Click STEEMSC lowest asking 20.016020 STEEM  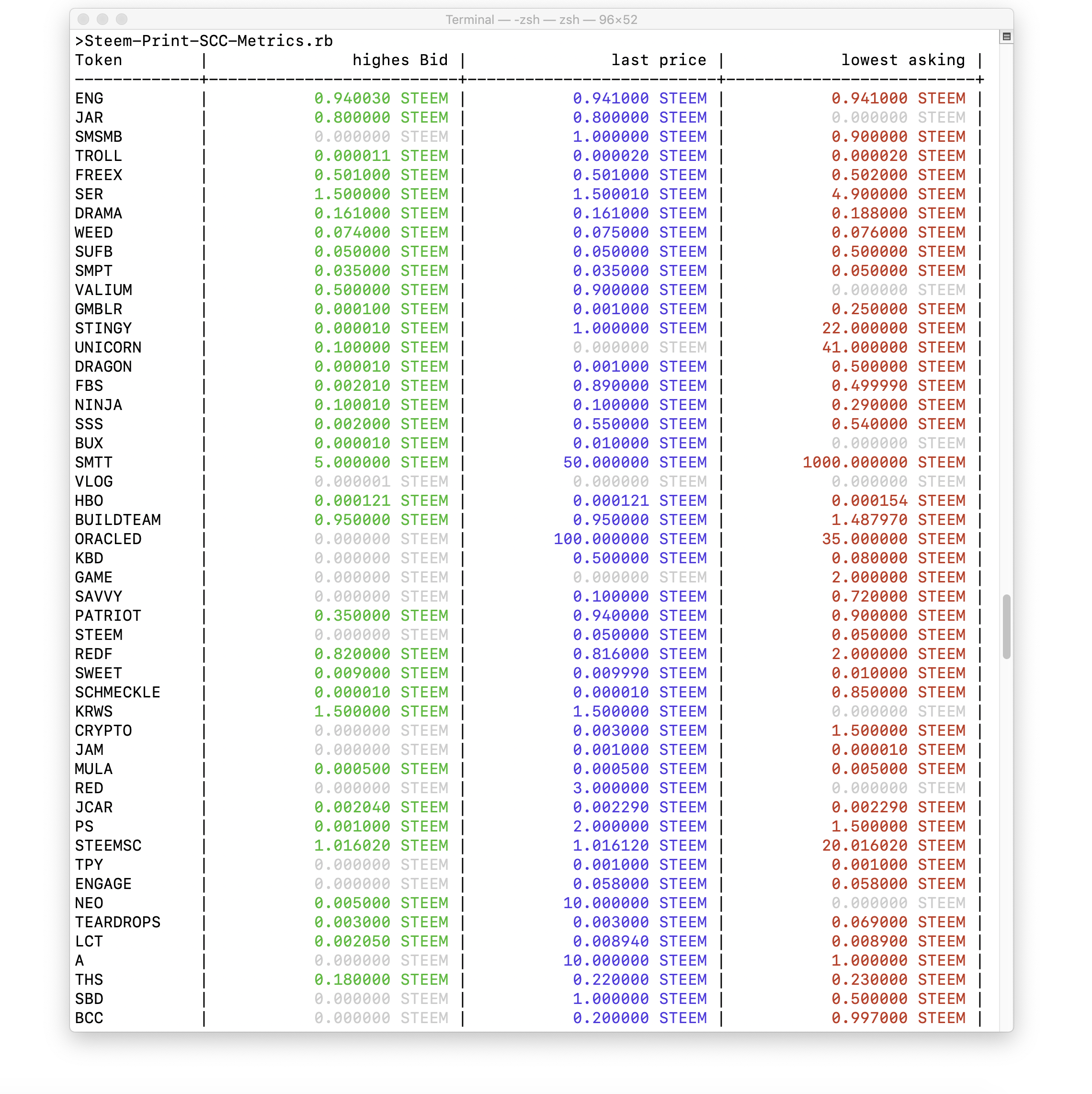tap(894, 846)
